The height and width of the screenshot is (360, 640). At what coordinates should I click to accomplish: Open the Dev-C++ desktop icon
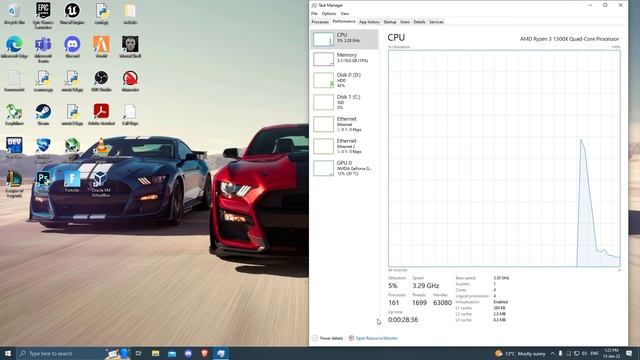tap(14, 148)
